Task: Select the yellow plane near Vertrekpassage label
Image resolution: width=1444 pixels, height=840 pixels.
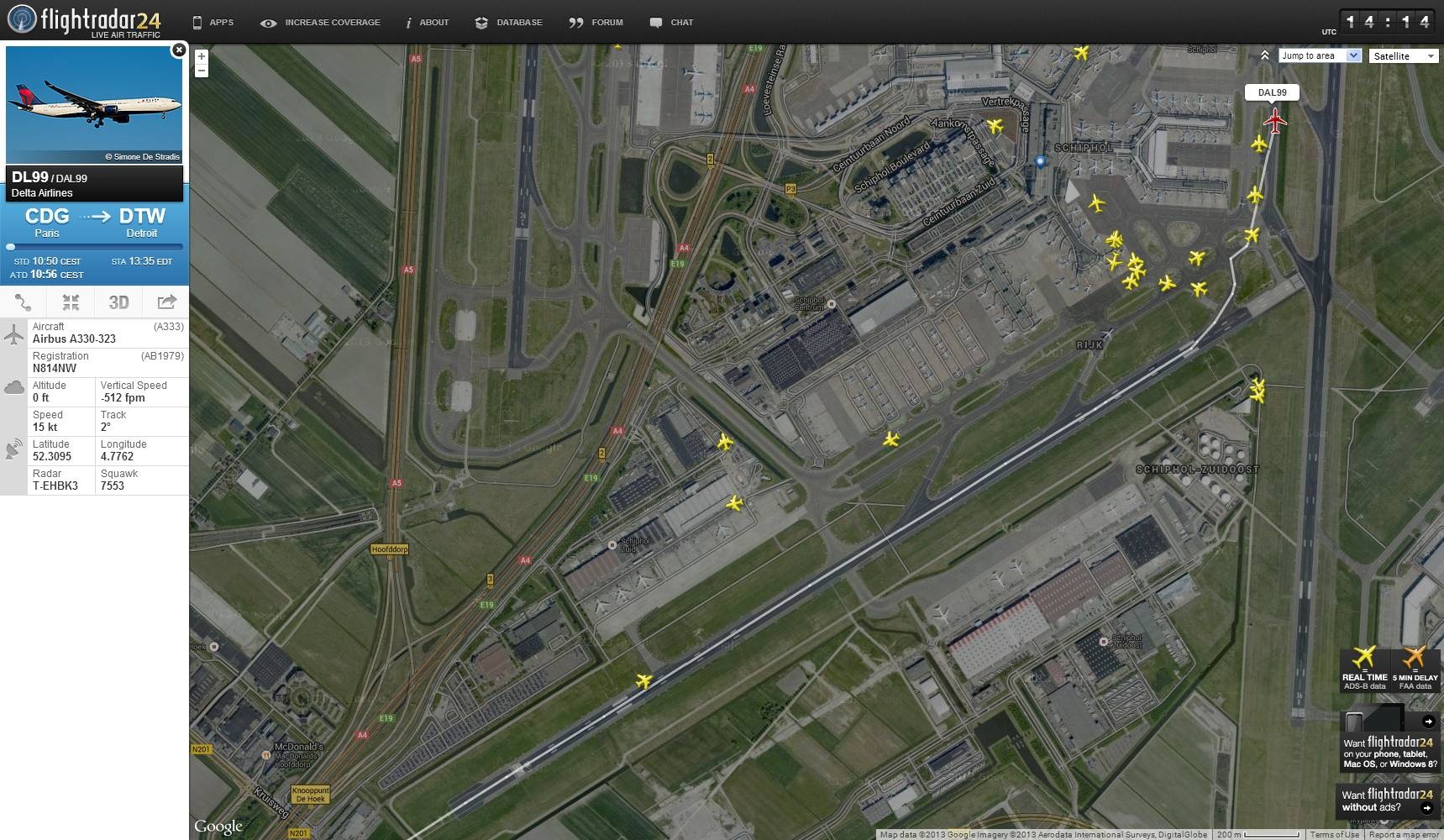Action: 995,126
